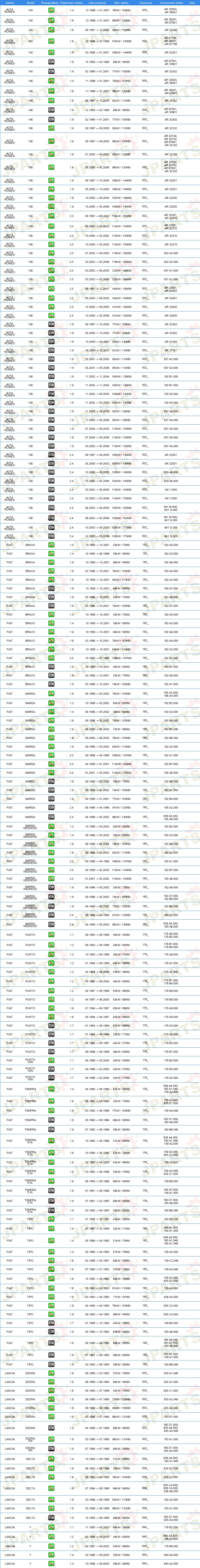
Task: Click the Opis column header
Action: [192, 3]
